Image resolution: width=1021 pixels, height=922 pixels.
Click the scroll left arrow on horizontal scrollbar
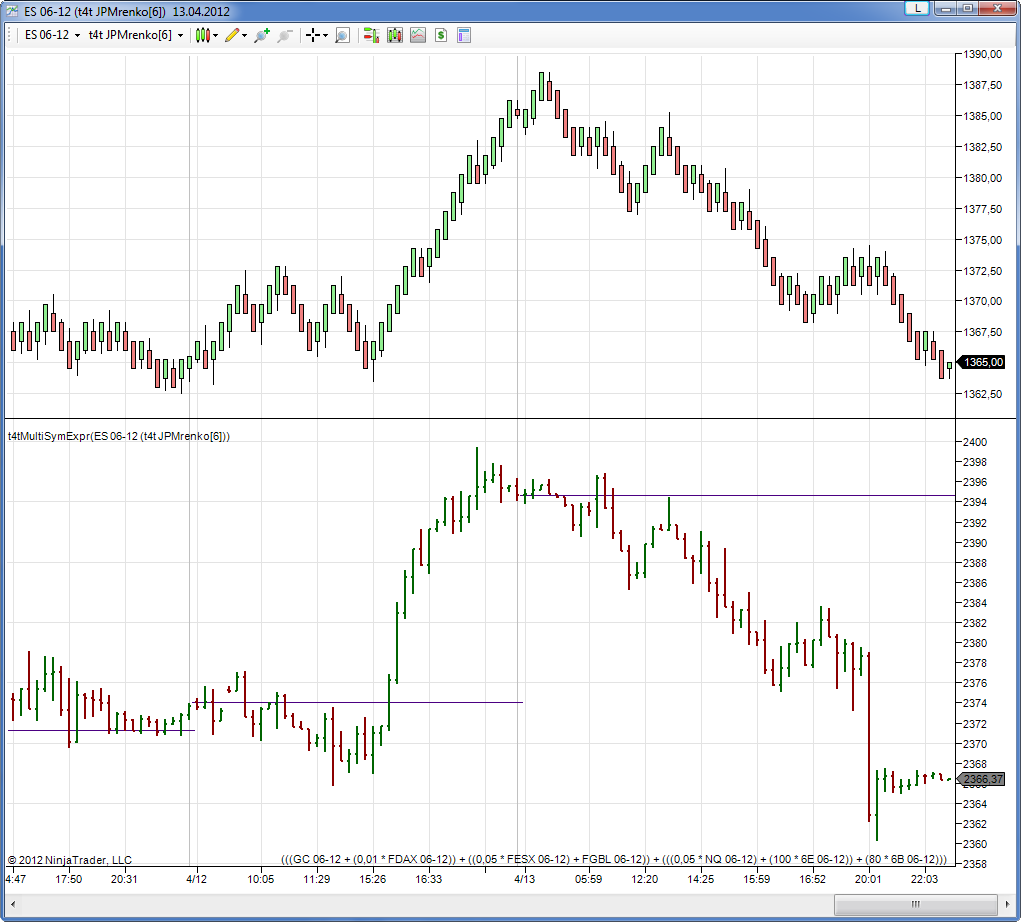(x=12, y=904)
